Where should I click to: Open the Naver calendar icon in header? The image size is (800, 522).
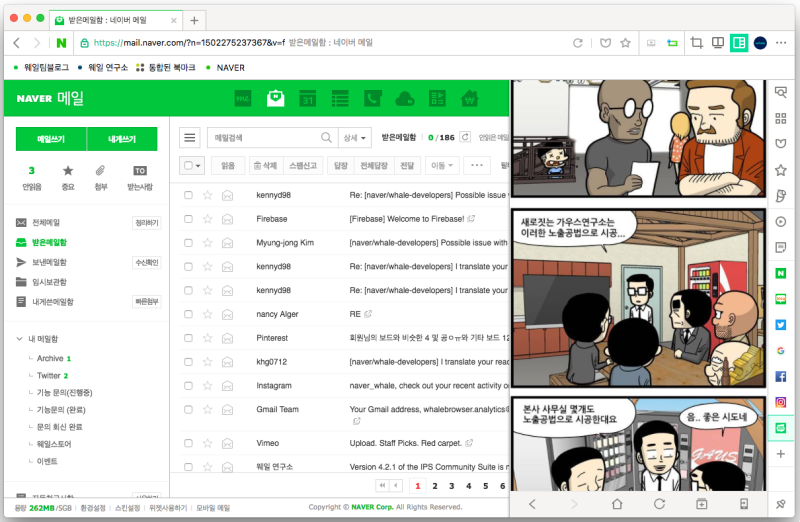point(307,98)
